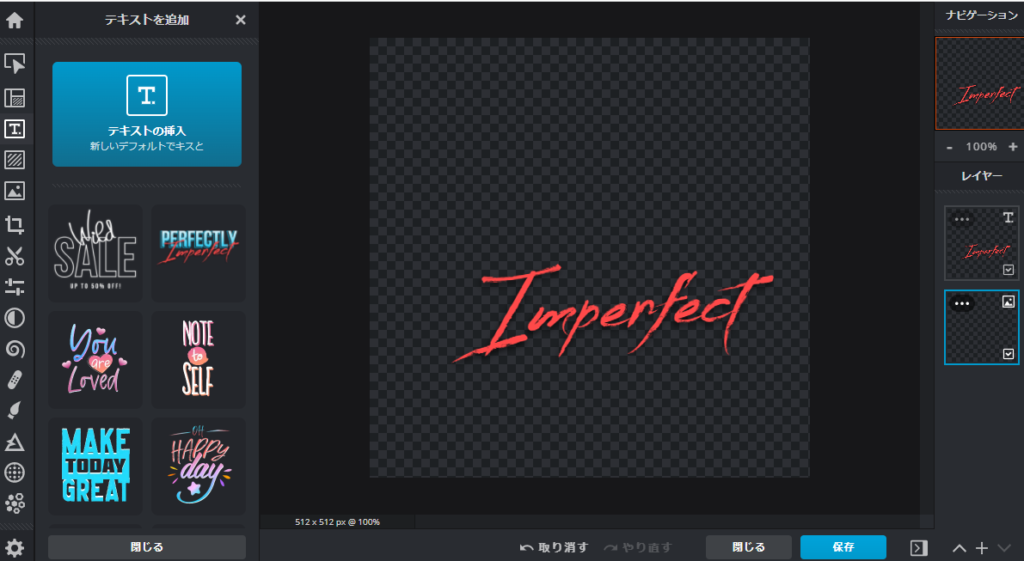Zoom in with plus in navigator
The height and width of the screenshot is (561, 1024).
(1013, 147)
